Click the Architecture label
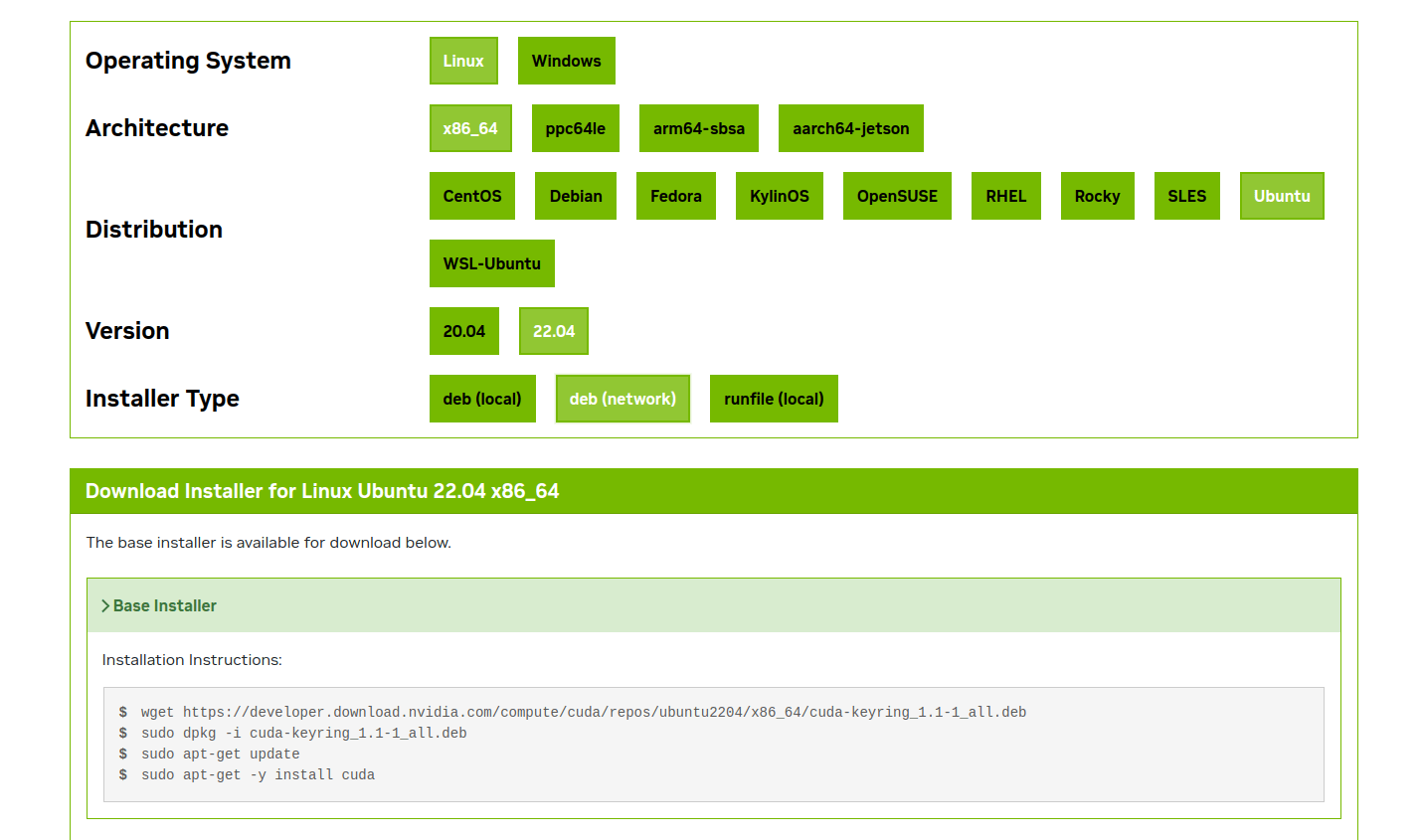Viewport: 1422px width, 840px height. 157,128
